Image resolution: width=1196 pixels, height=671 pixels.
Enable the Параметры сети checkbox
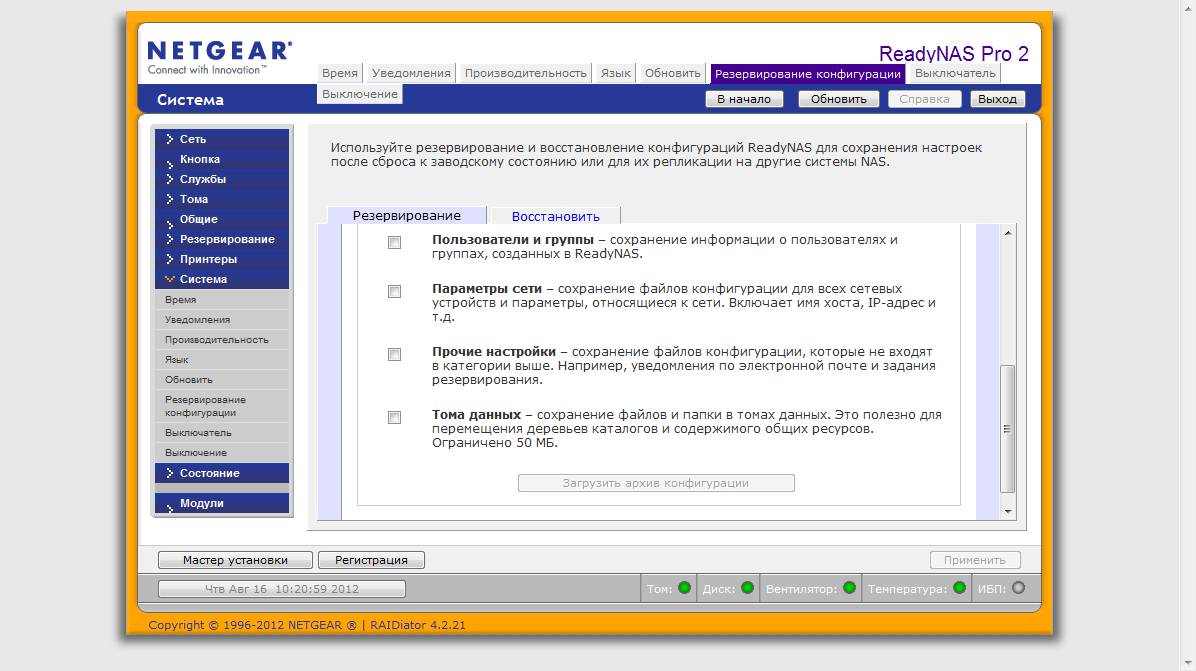coord(394,291)
